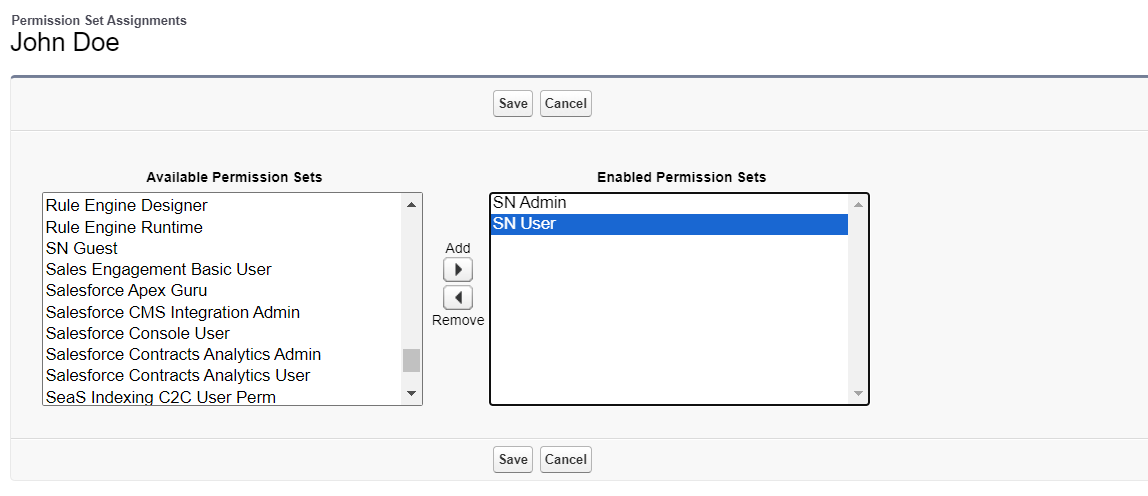Click the Add right-arrow button
Viewport: 1148px width, 496px height.
pyautogui.click(x=458, y=270)
